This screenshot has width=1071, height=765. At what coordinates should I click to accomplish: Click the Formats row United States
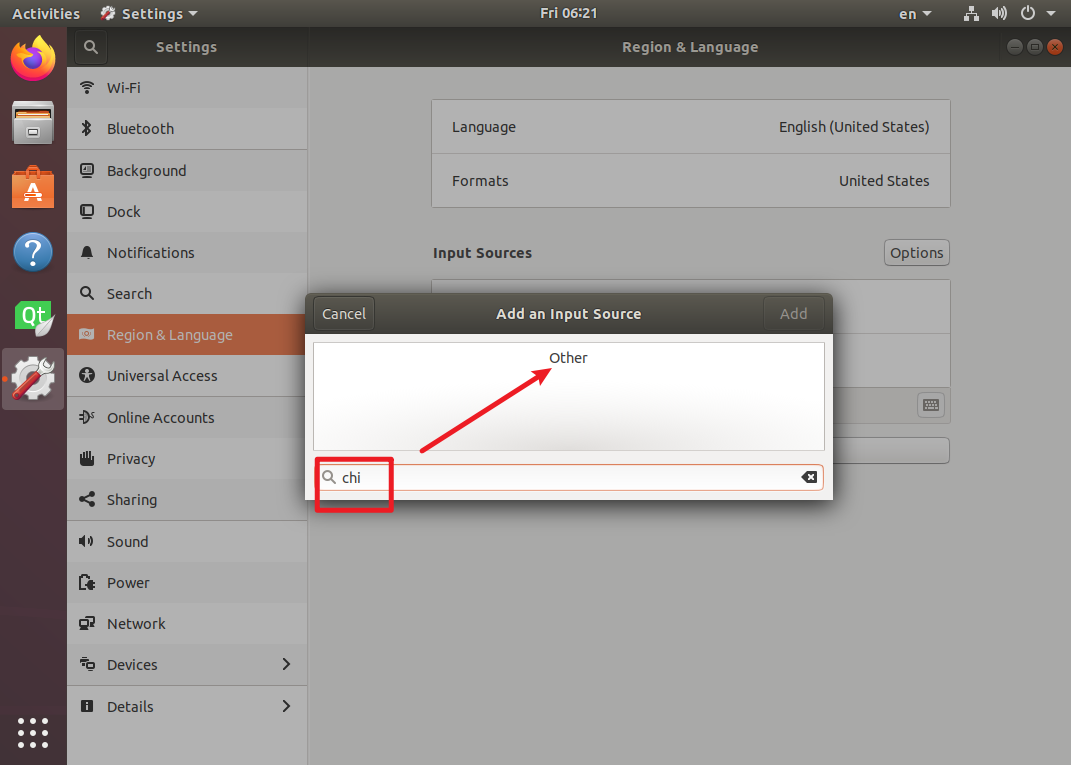[x=691, y=181]
